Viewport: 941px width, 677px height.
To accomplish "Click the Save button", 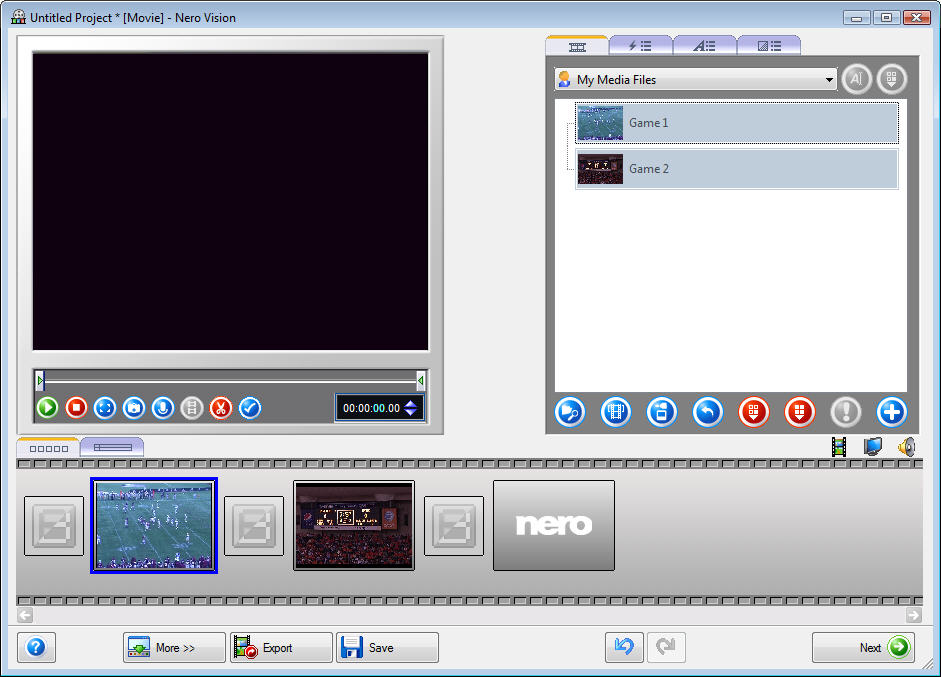I will (387, 648).
